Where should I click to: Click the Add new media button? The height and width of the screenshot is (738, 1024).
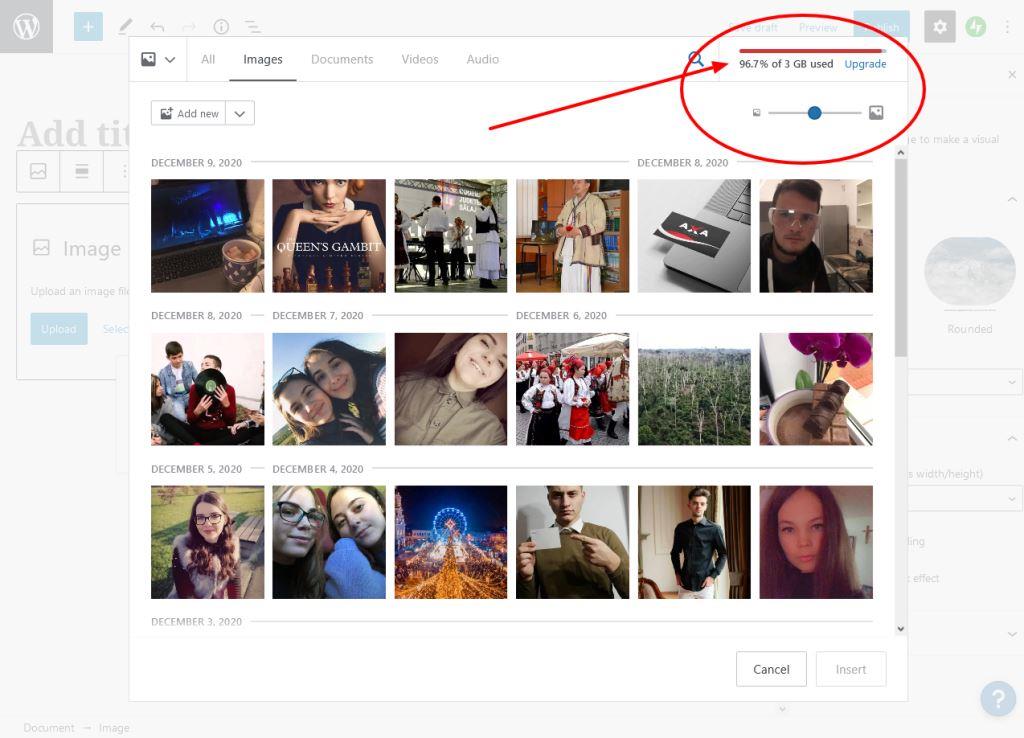(189, 114)
